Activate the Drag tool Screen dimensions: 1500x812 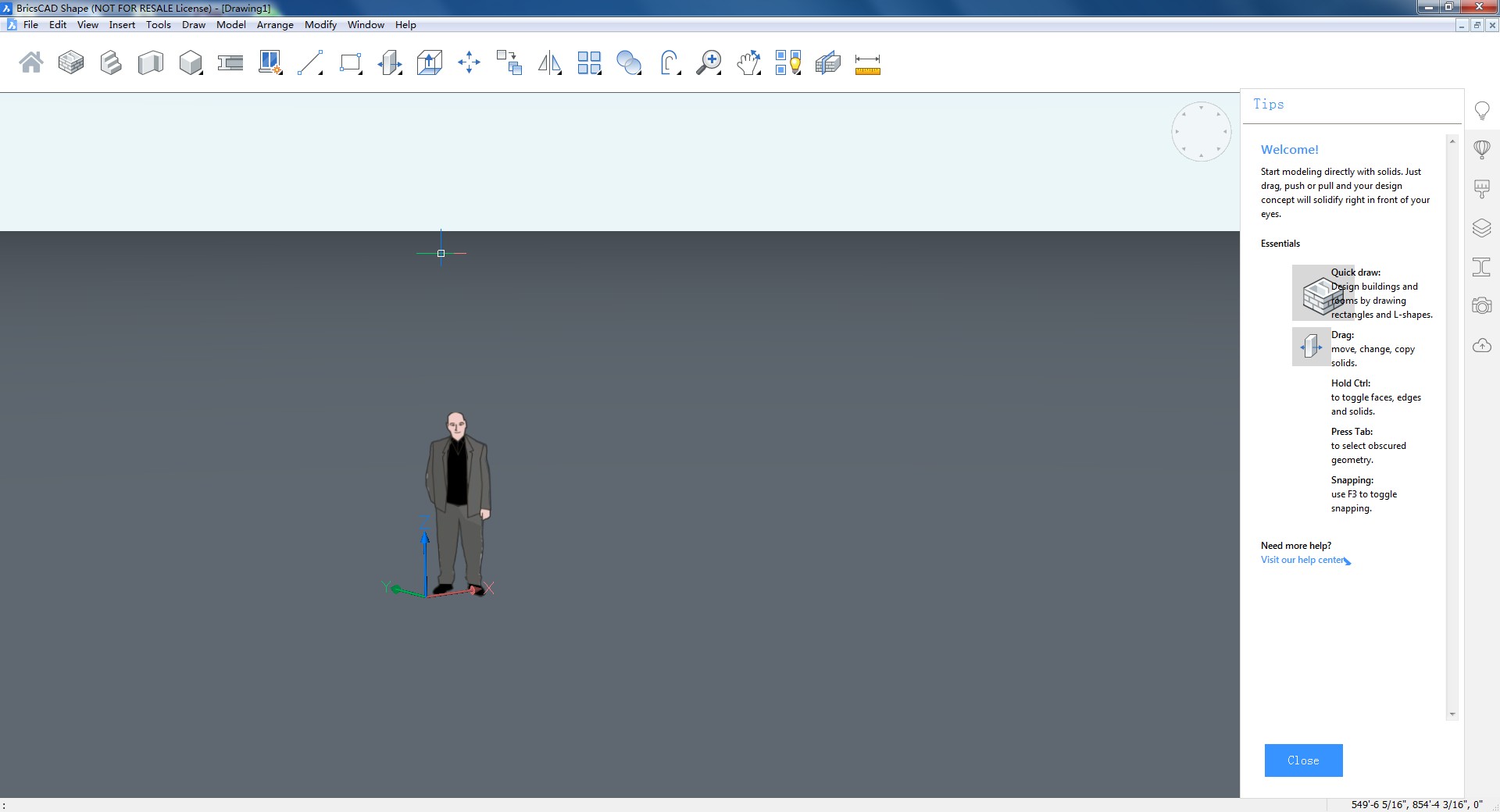click(x=391, y=62)
